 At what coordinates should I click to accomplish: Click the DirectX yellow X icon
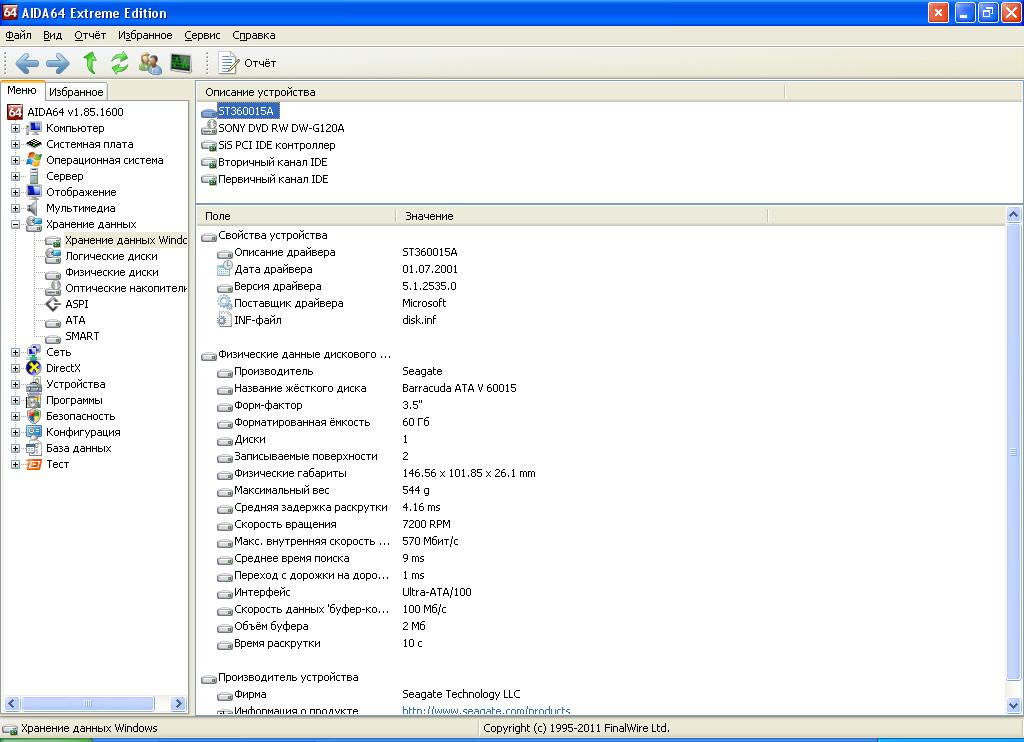point(34,368)
